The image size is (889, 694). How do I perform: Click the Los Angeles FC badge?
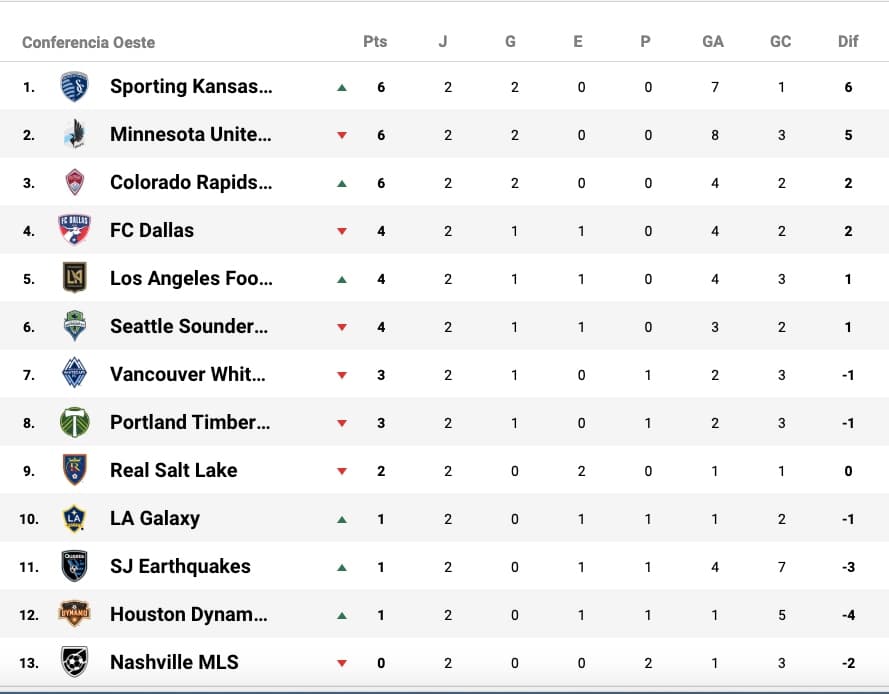pyautogui.click(x=74, y=278)
